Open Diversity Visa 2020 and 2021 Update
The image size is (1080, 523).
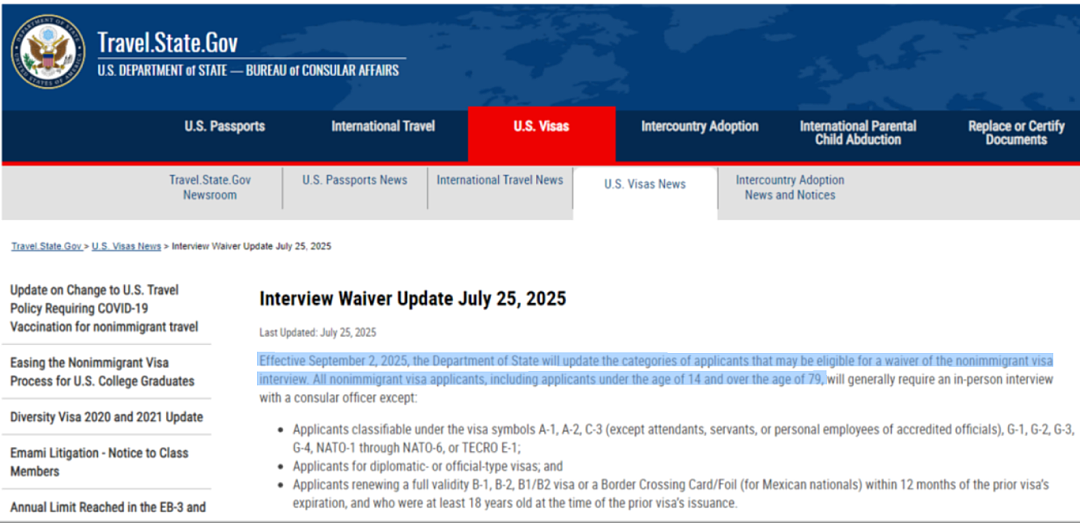[107, 417]
